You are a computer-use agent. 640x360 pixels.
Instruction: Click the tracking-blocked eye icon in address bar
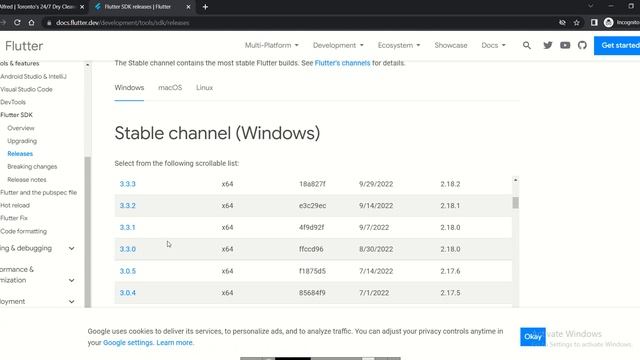pyautogui.click(x=562, y=22)
